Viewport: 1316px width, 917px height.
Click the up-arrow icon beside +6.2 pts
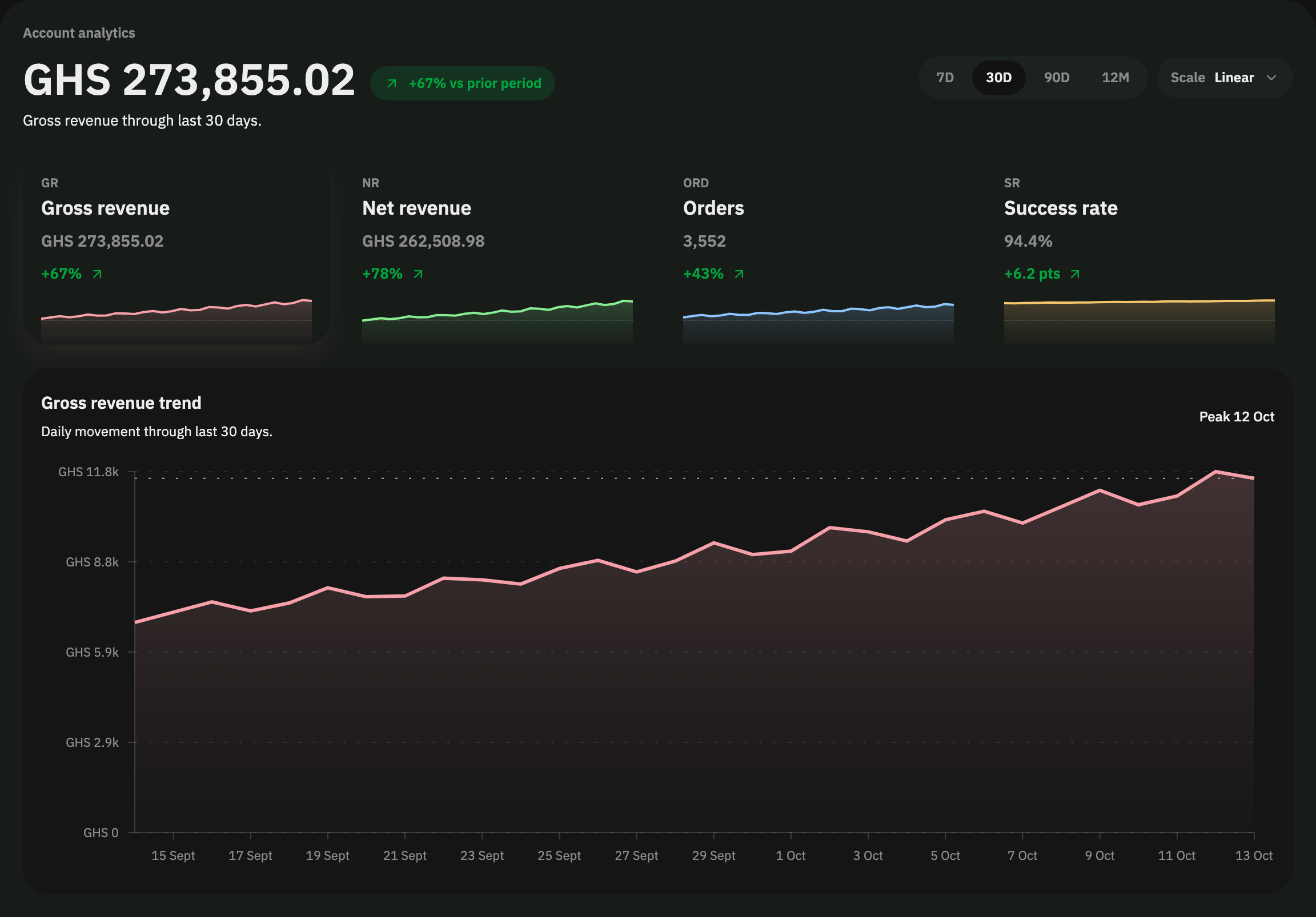click(1075, 274)
